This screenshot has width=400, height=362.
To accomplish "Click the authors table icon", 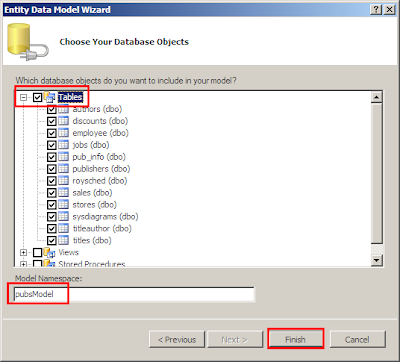I will (64, 109).
